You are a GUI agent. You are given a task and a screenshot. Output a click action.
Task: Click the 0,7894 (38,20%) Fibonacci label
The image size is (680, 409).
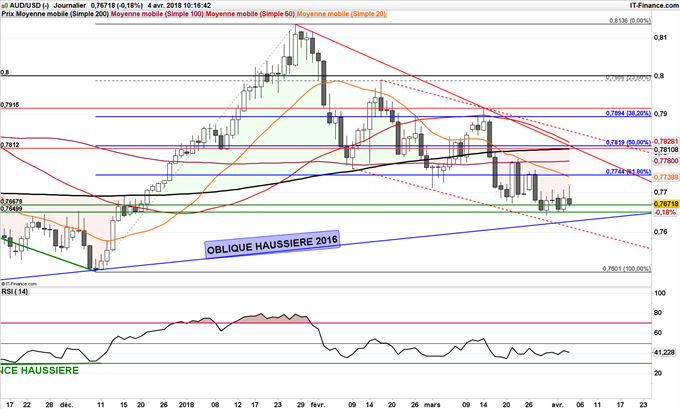[628, 113]
